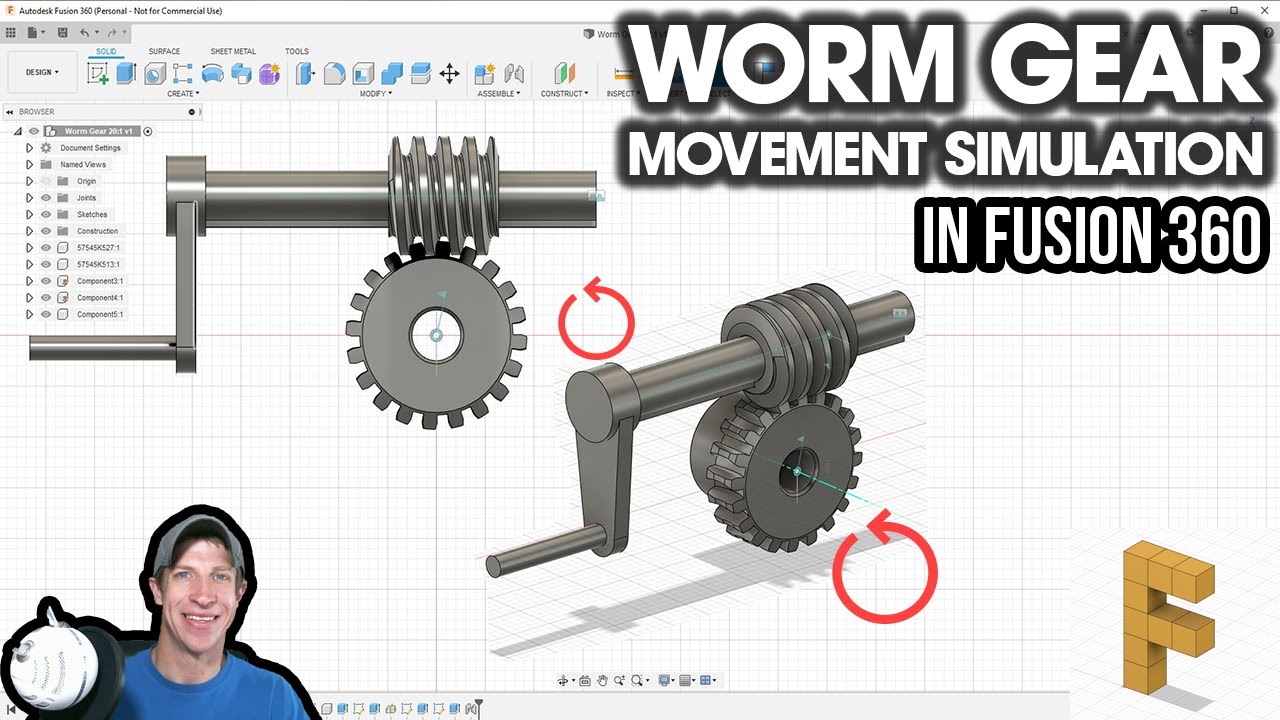Open the ASSEMBLE menu dropdown
1280x720 pixels.
click(499, 94)
